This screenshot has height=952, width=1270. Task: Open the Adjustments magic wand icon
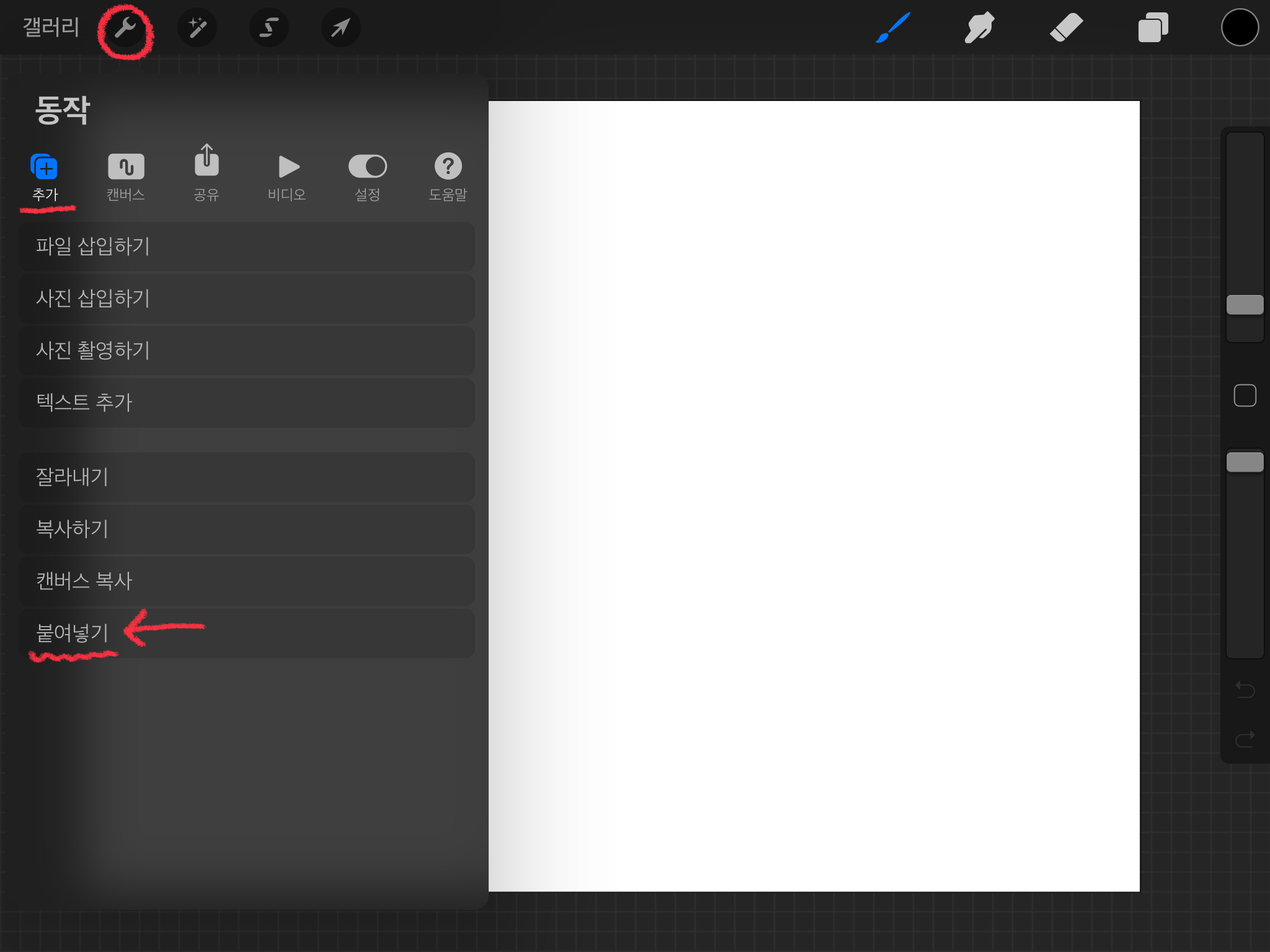[197, 28]
